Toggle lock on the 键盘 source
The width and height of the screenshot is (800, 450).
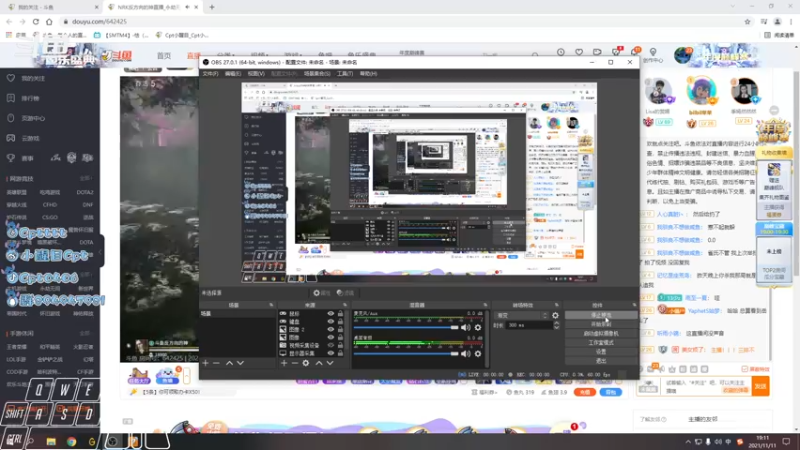[x=340, y=321]
